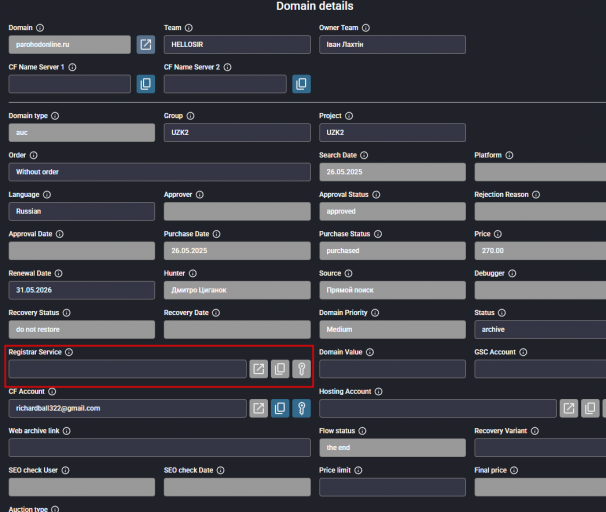The image size is (606, 512).
Task: Show info for the Group label
Action: pos(191,116)
